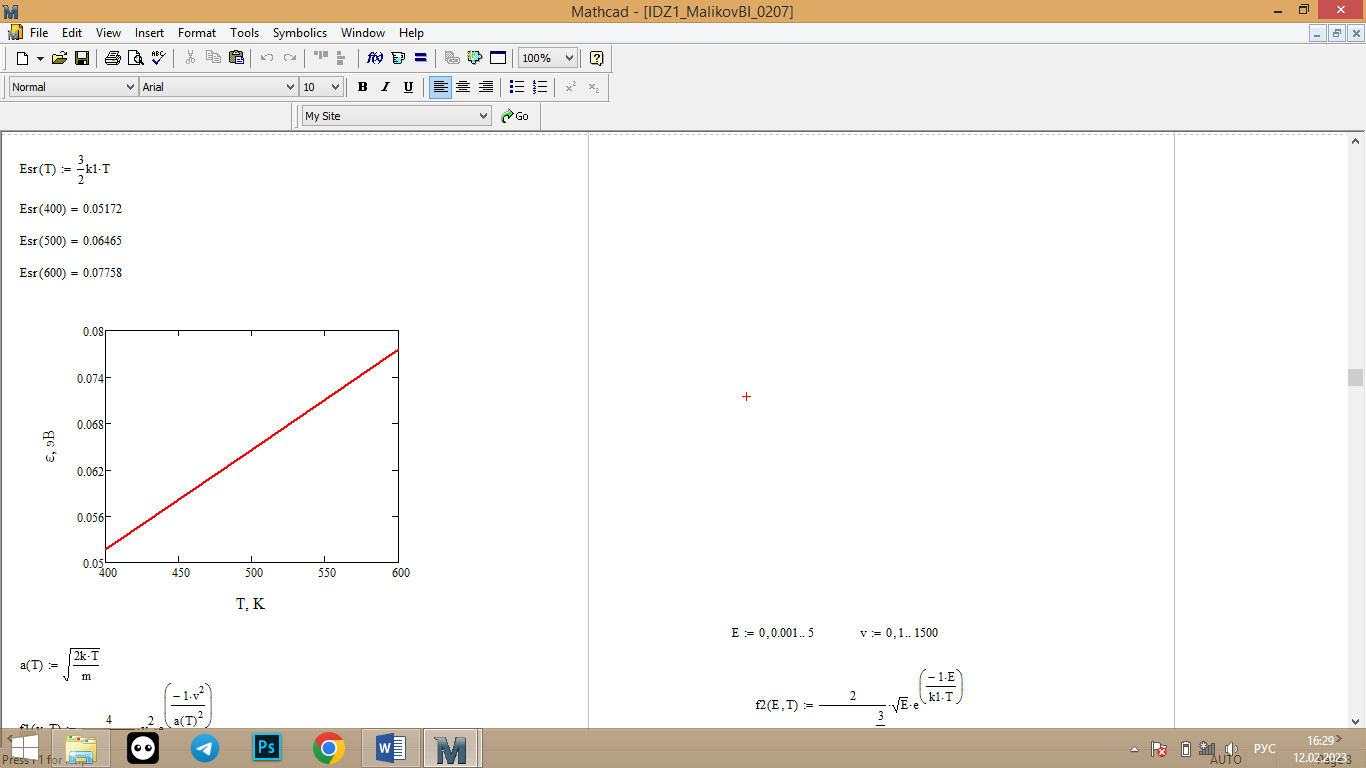1366x768 pixels.
Task: Click the scroll up arrow
Action: [x=1355, y=141]
